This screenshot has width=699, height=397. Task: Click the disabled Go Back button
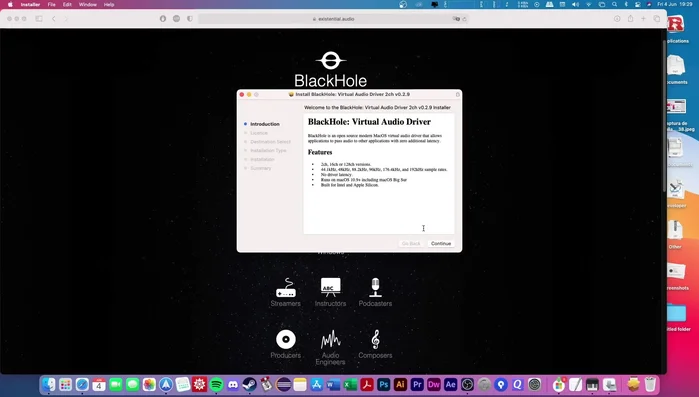tap(411, 244)
